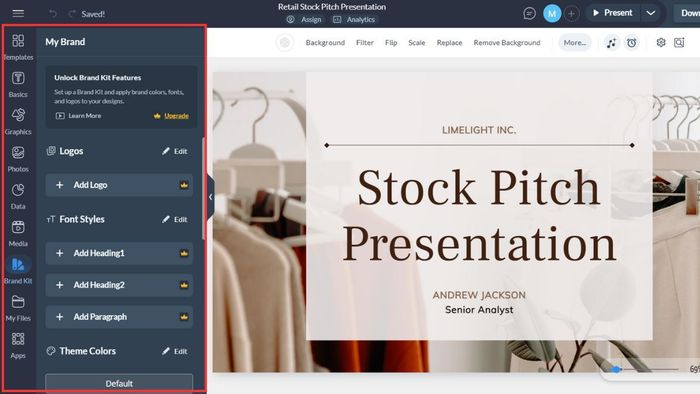Select the divider line under LIMELIGHT INC.
This screenshot has height=394, width=700.
point(479,145)
